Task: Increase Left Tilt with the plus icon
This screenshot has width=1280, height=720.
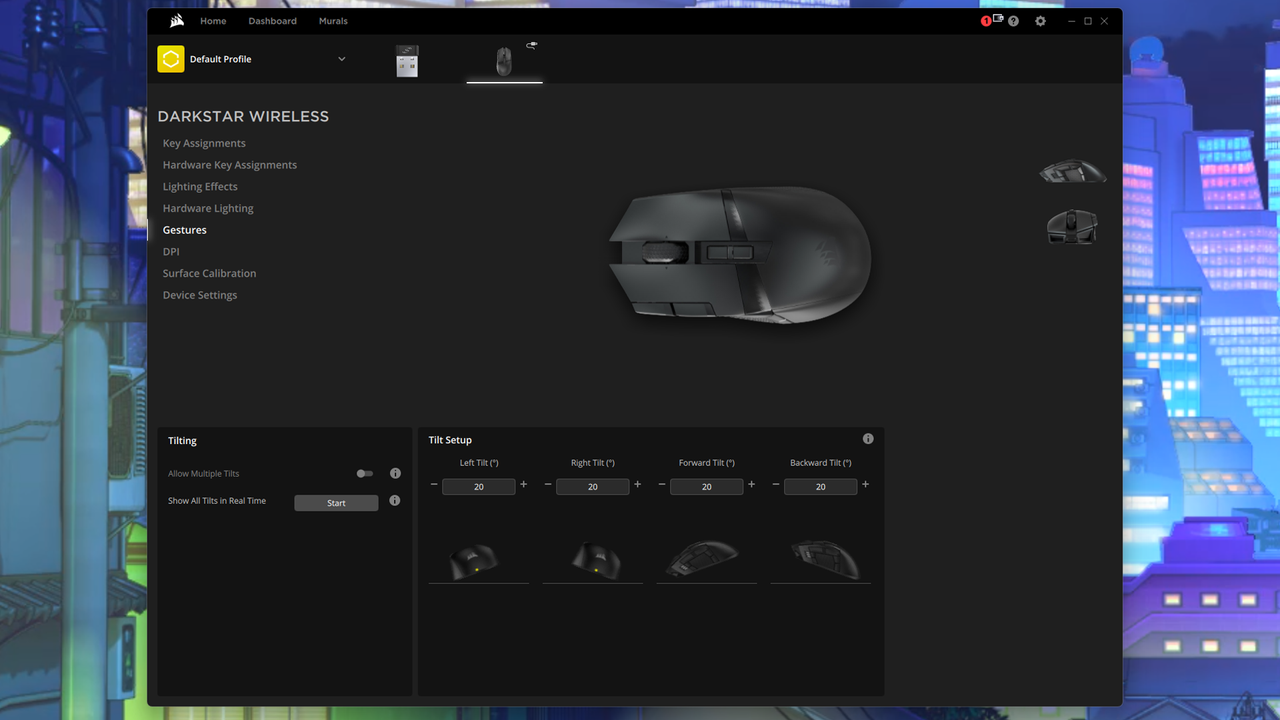Action: click(x=523, y=485)
